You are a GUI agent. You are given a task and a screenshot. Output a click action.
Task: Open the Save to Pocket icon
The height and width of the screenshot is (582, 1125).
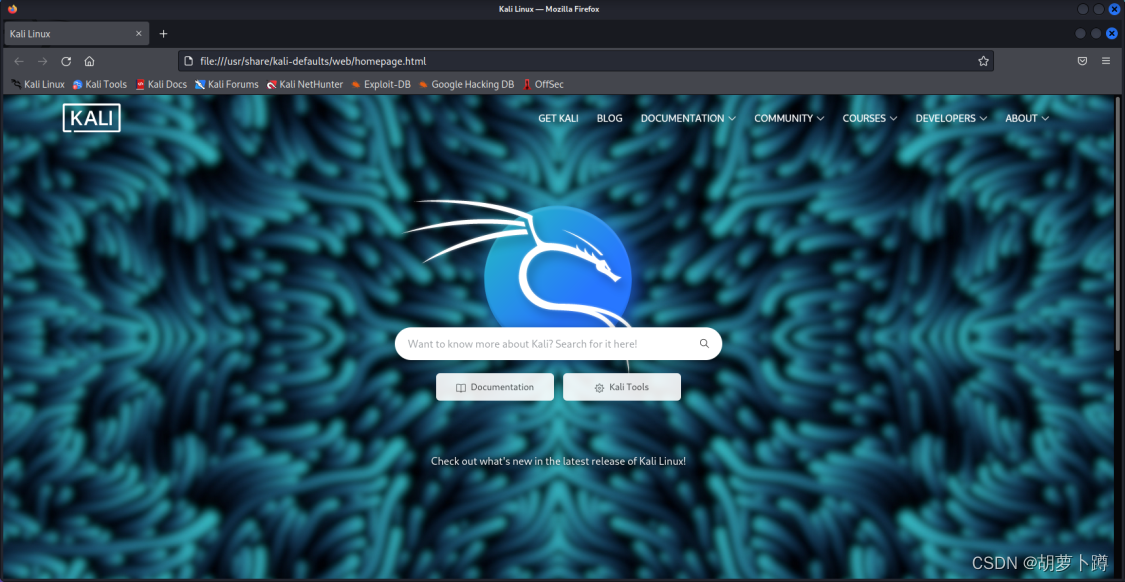pyautogui.click(x=1082, y=61)
